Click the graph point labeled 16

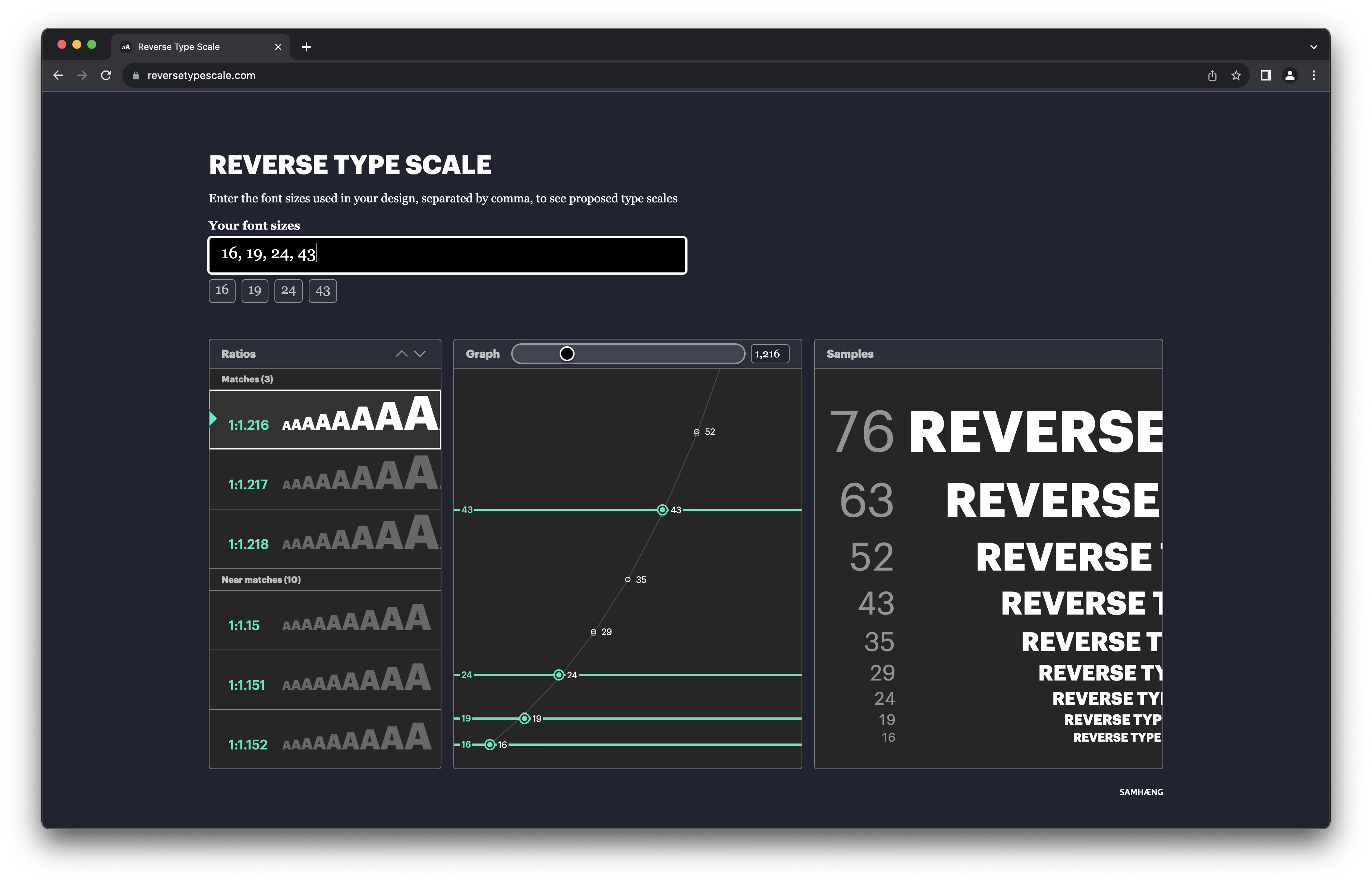[x=490, y=745]
